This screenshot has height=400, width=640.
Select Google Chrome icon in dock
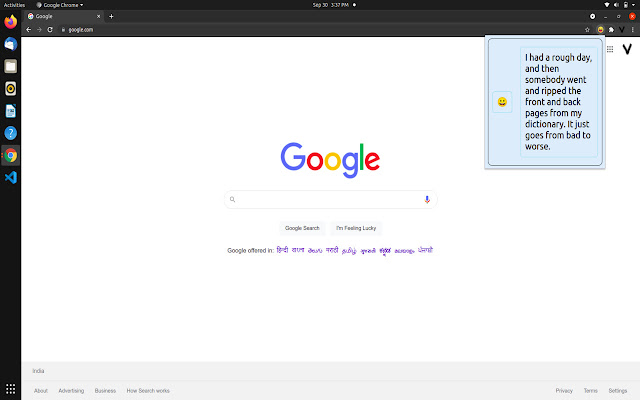pyautogui.click(x=11, y=155)
